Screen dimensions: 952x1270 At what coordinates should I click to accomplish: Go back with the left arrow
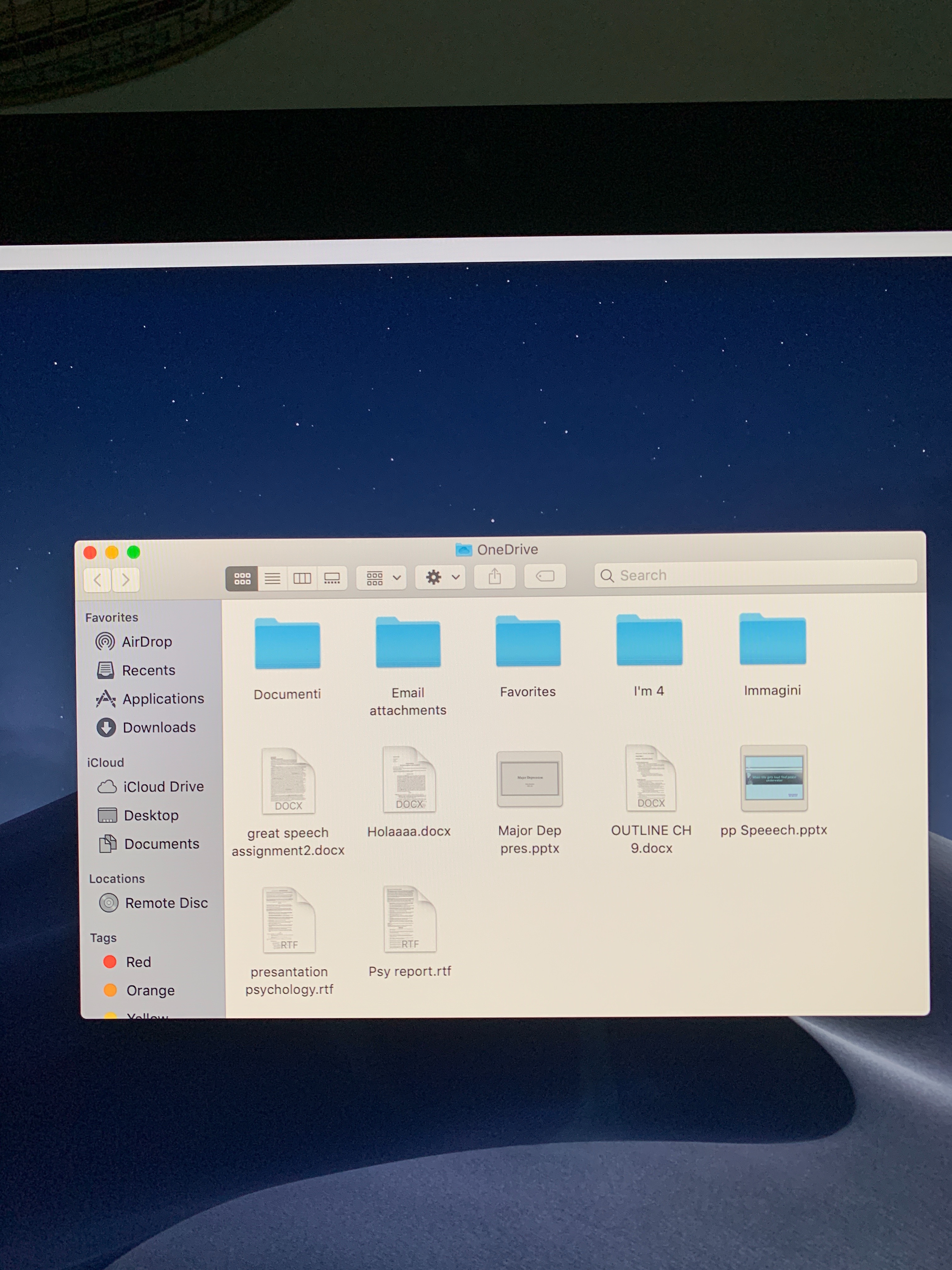(98, 580)
